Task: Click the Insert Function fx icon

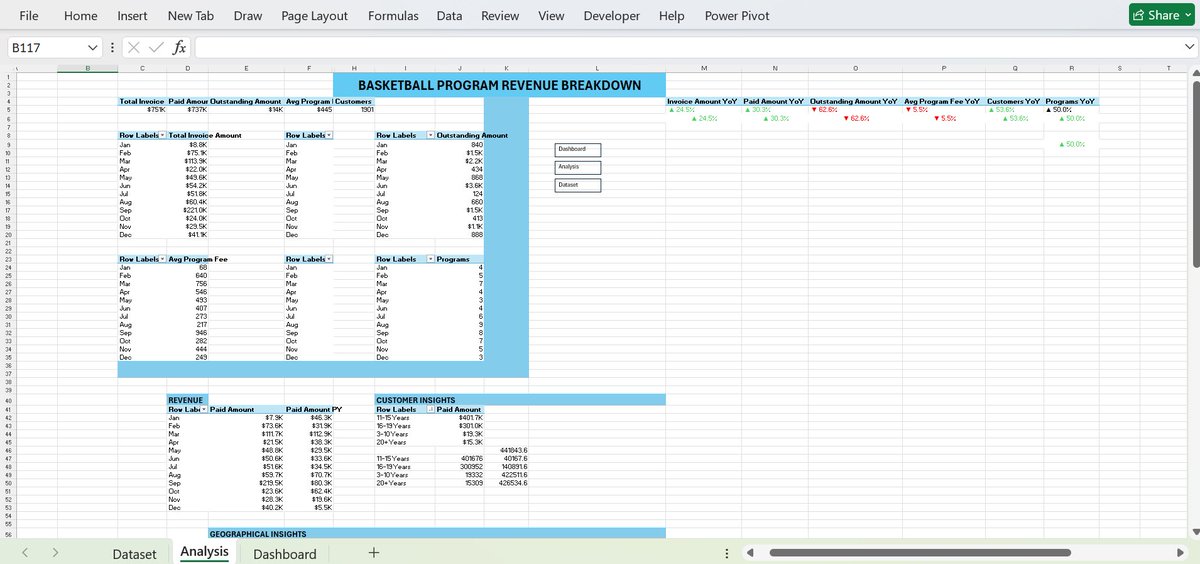Action: [179, 47]
